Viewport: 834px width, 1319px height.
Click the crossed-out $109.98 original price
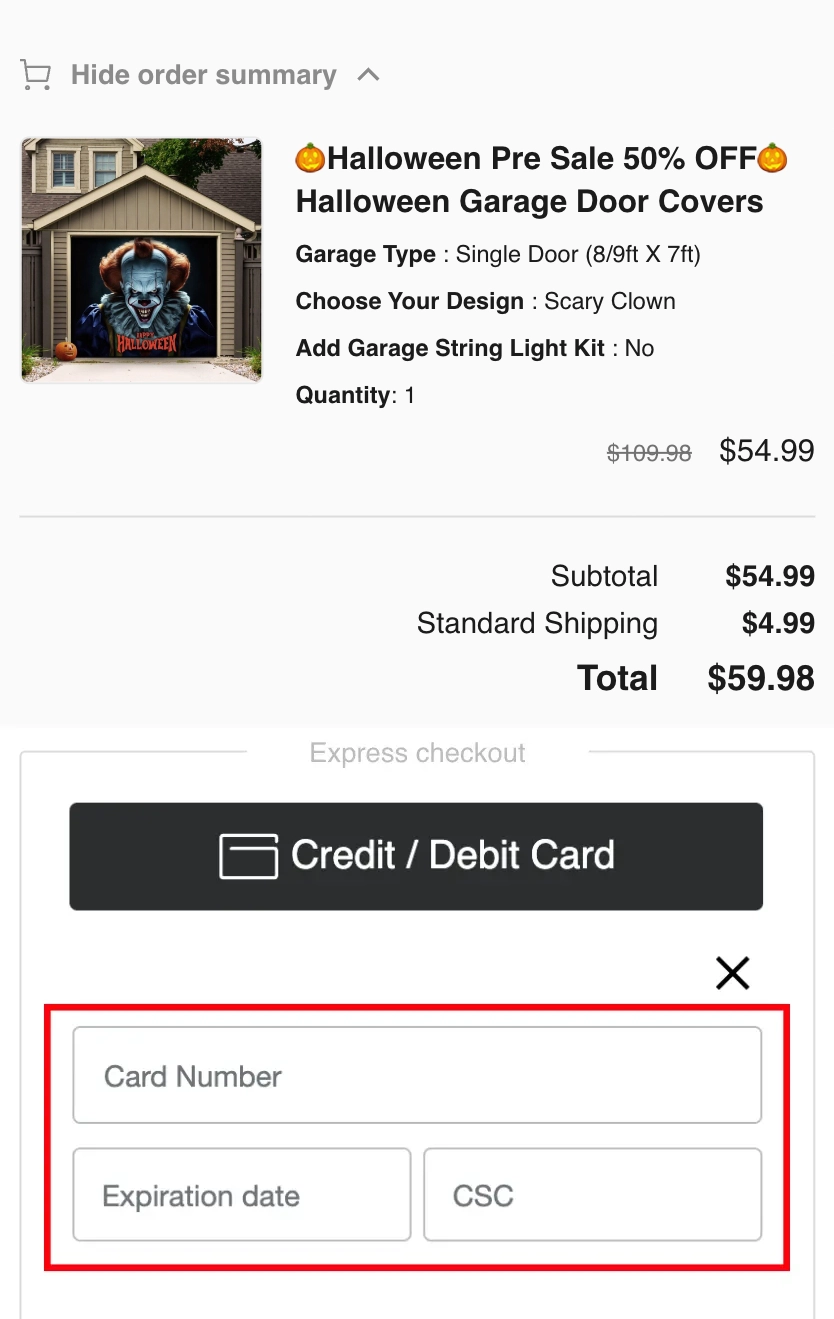[x=649, y=453]
